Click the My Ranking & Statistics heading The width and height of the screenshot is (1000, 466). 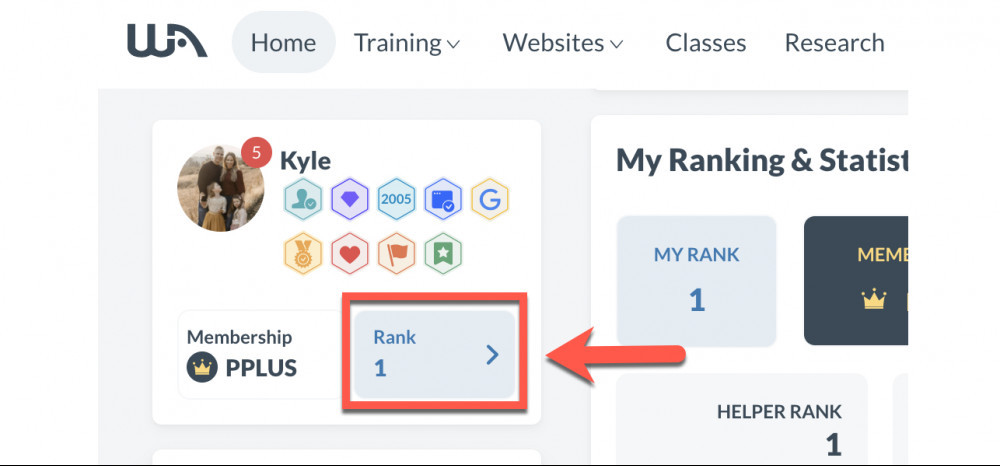[x=761, y=161]
